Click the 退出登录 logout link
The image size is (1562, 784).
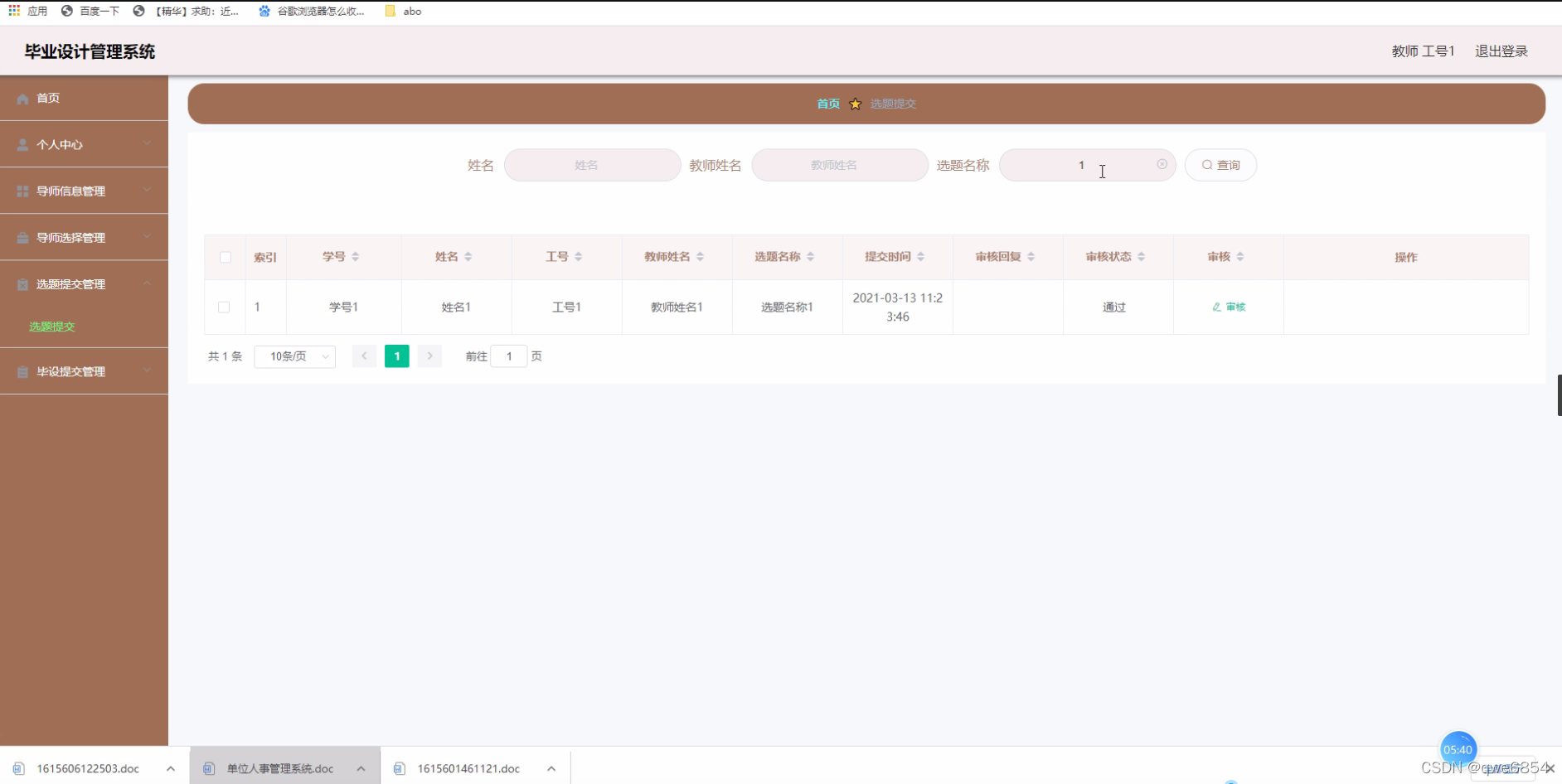(x=1501, y=51)
